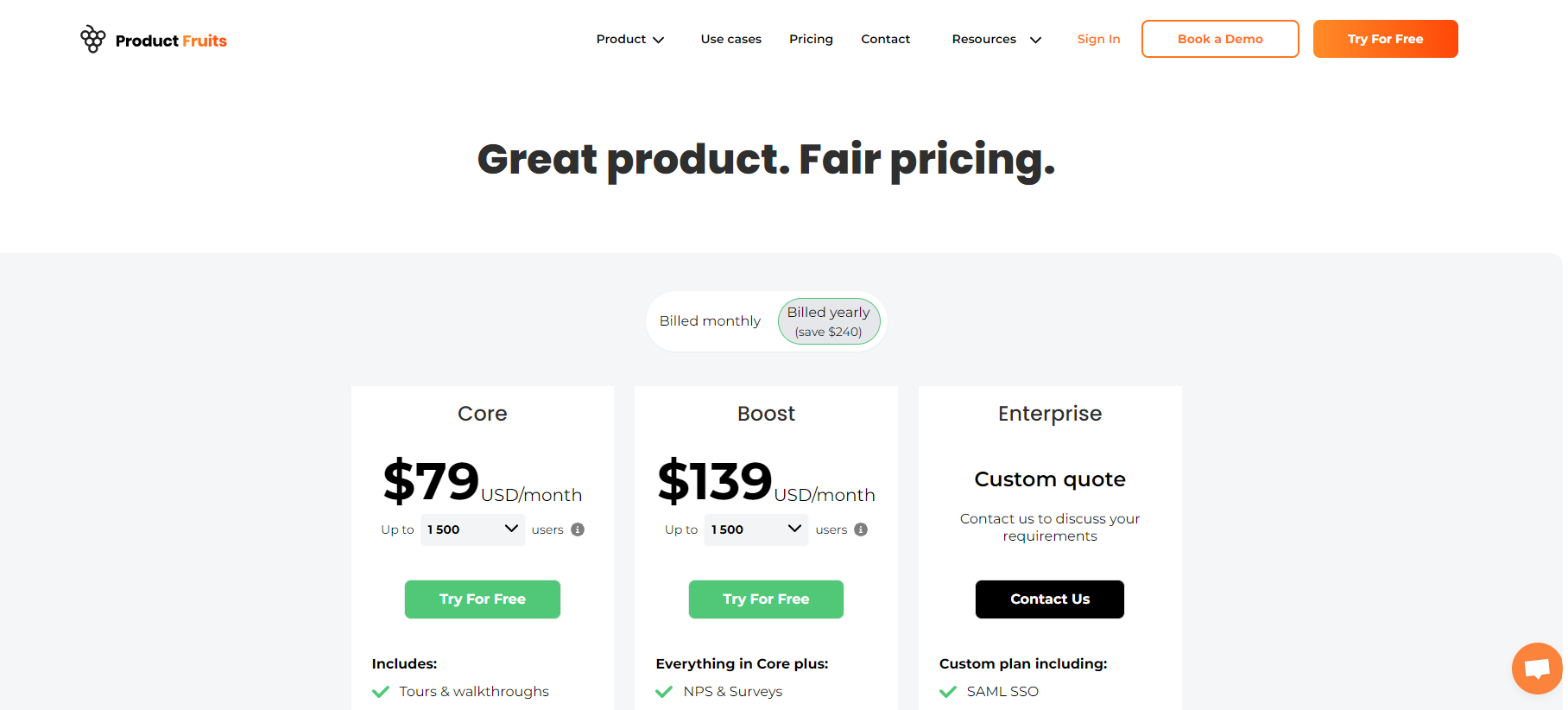Open the Product menu

(629, 39)
